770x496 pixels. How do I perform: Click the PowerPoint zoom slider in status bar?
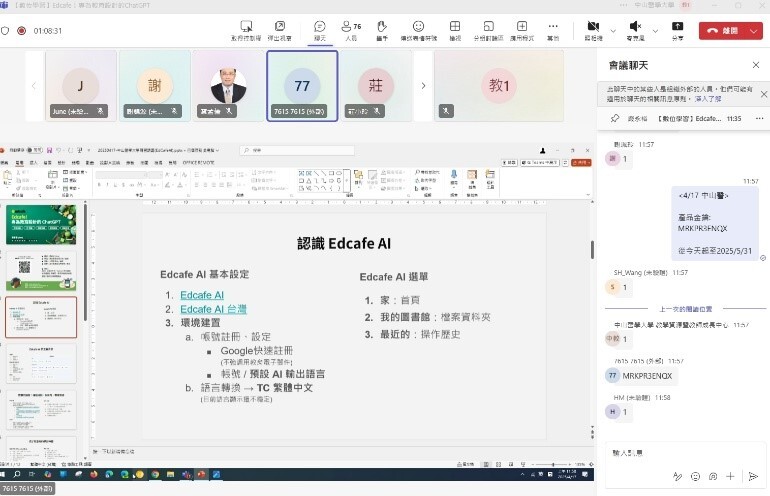[x=553, y=464]
